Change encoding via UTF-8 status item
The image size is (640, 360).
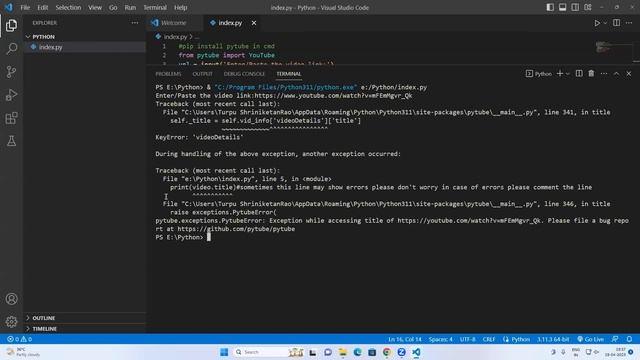pyautogui.click(x=467, y=339)
